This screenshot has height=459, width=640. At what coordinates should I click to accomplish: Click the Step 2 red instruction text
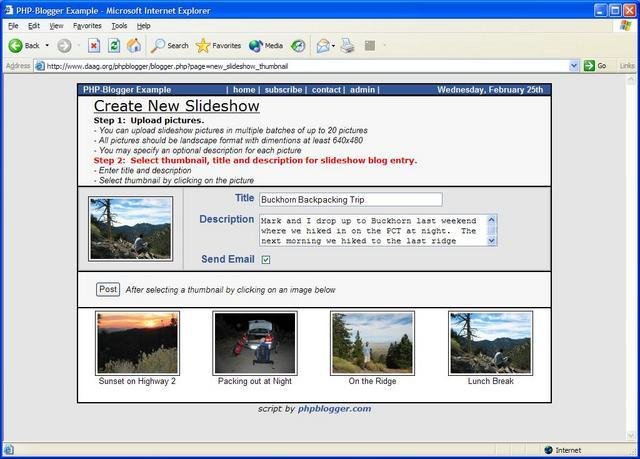[x=256, y=160]
